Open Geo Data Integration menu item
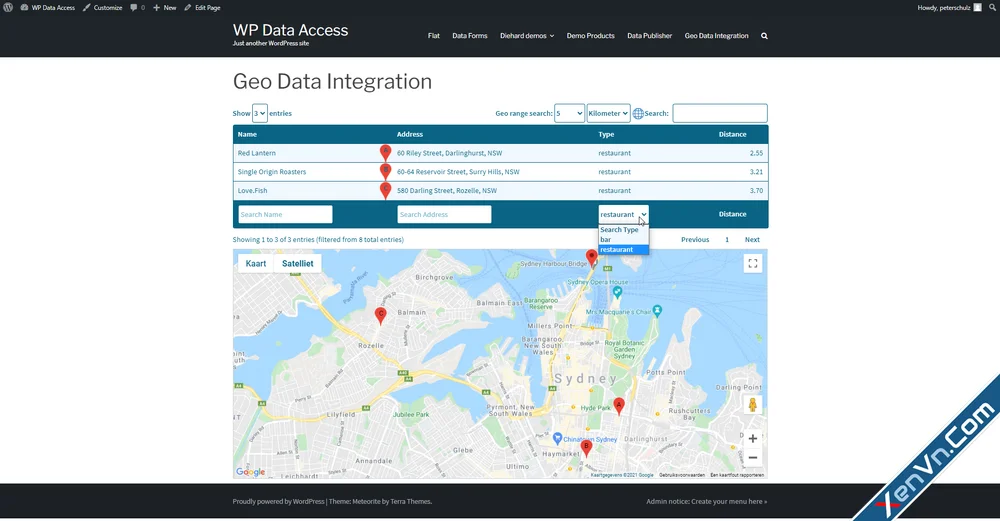This screenshot has width=1000, height=521. click(716, 36)
